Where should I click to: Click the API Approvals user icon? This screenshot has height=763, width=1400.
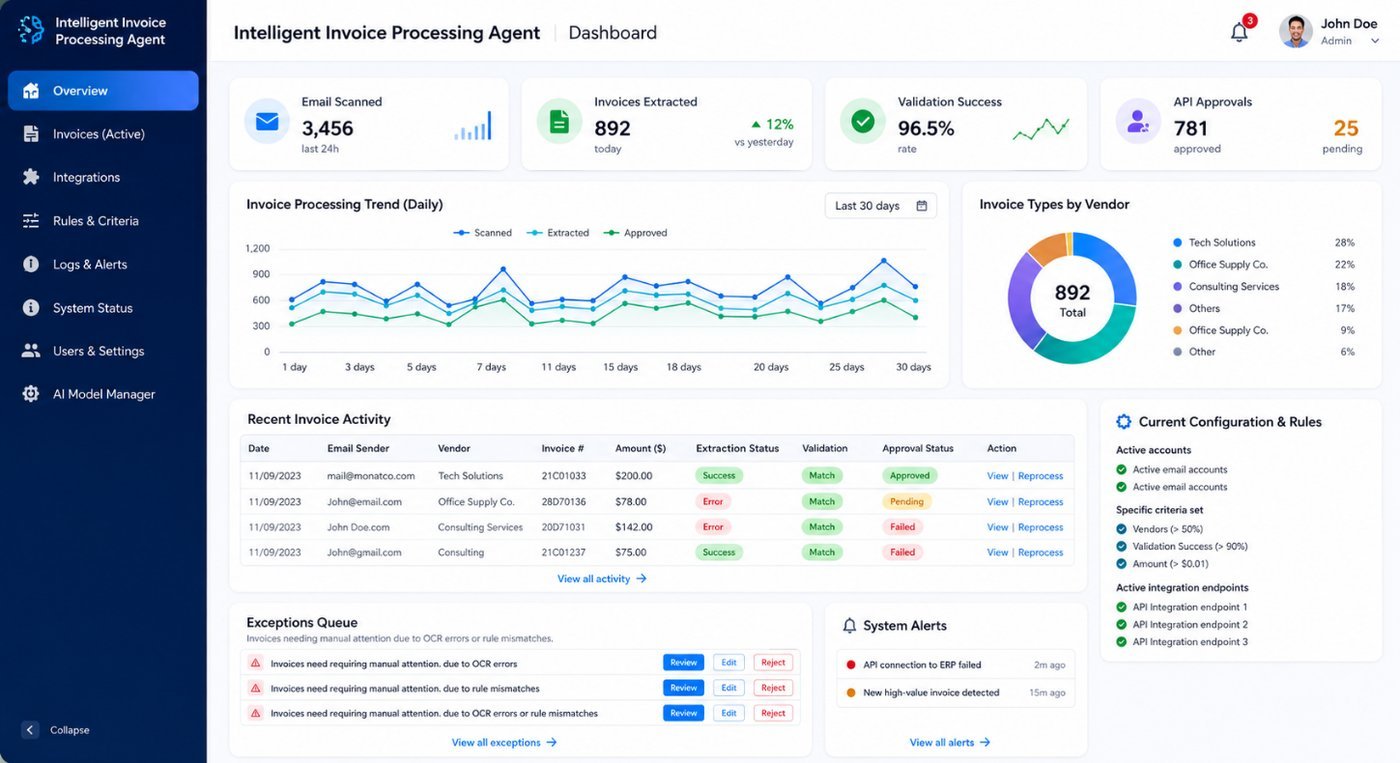pyautogui.click(x=1138, y=122)
